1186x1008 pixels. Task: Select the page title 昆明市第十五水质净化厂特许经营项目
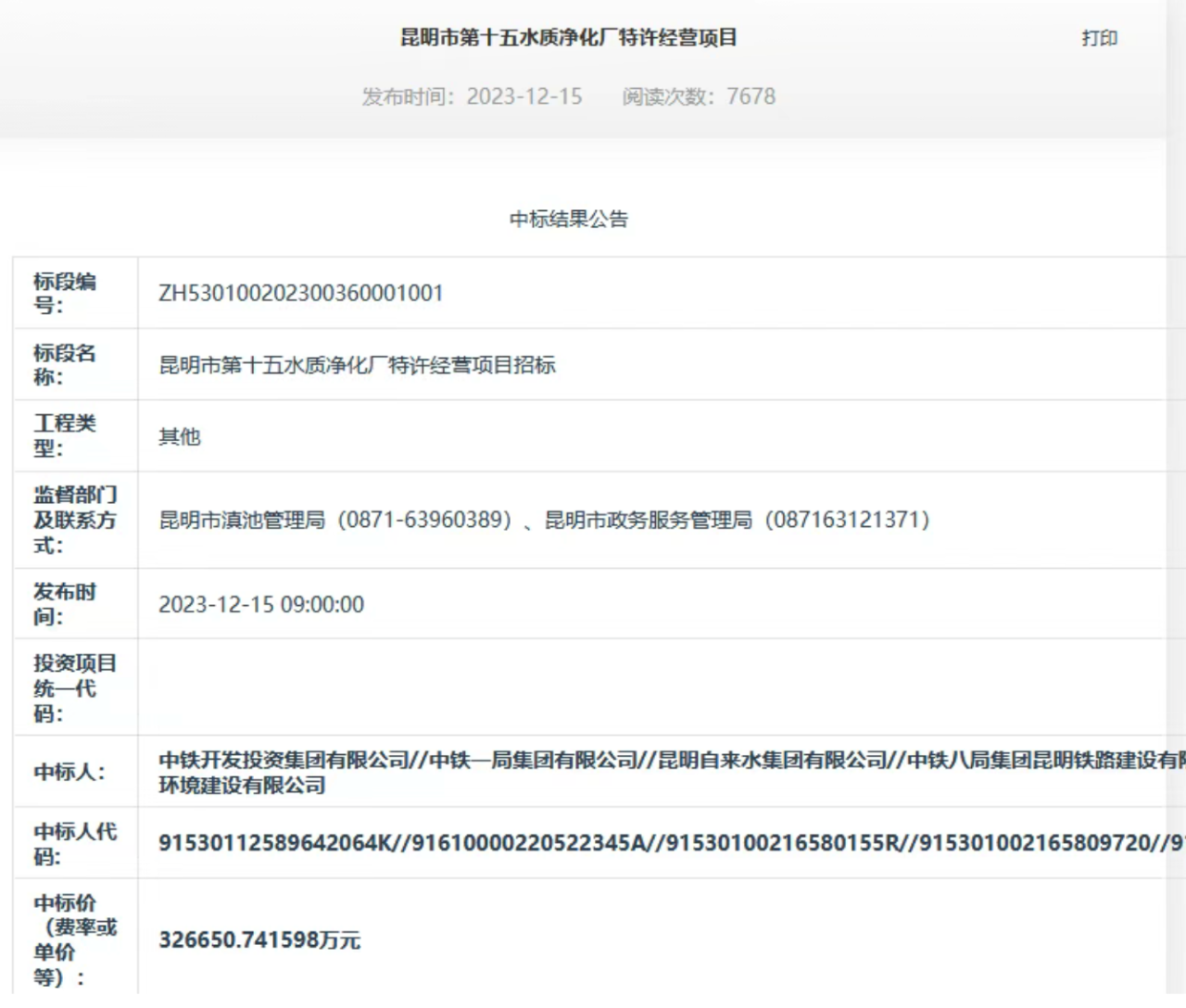click(569, 38)
